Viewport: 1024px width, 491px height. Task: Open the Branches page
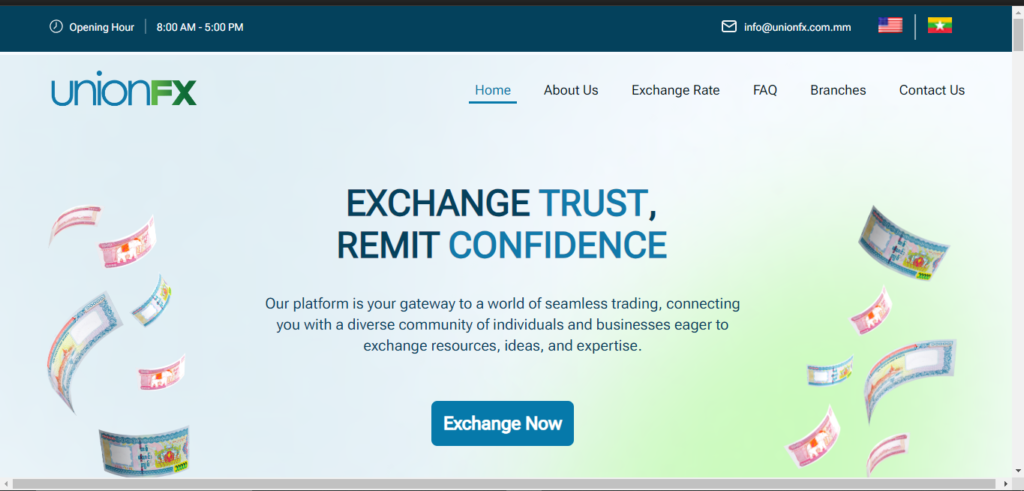(x=838, y=90)
